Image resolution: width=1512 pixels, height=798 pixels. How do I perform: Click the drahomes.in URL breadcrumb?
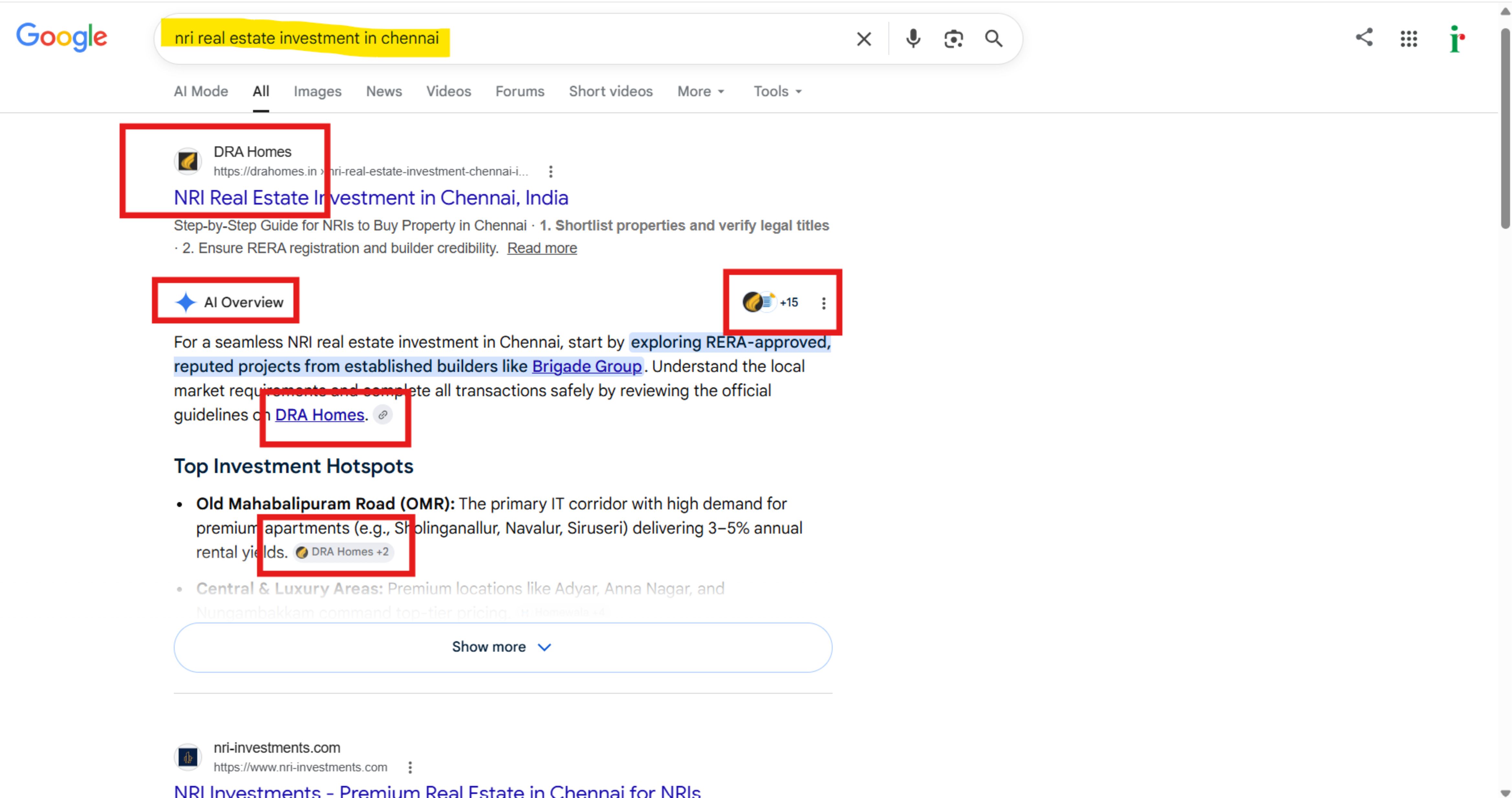[x=371, y=171]
